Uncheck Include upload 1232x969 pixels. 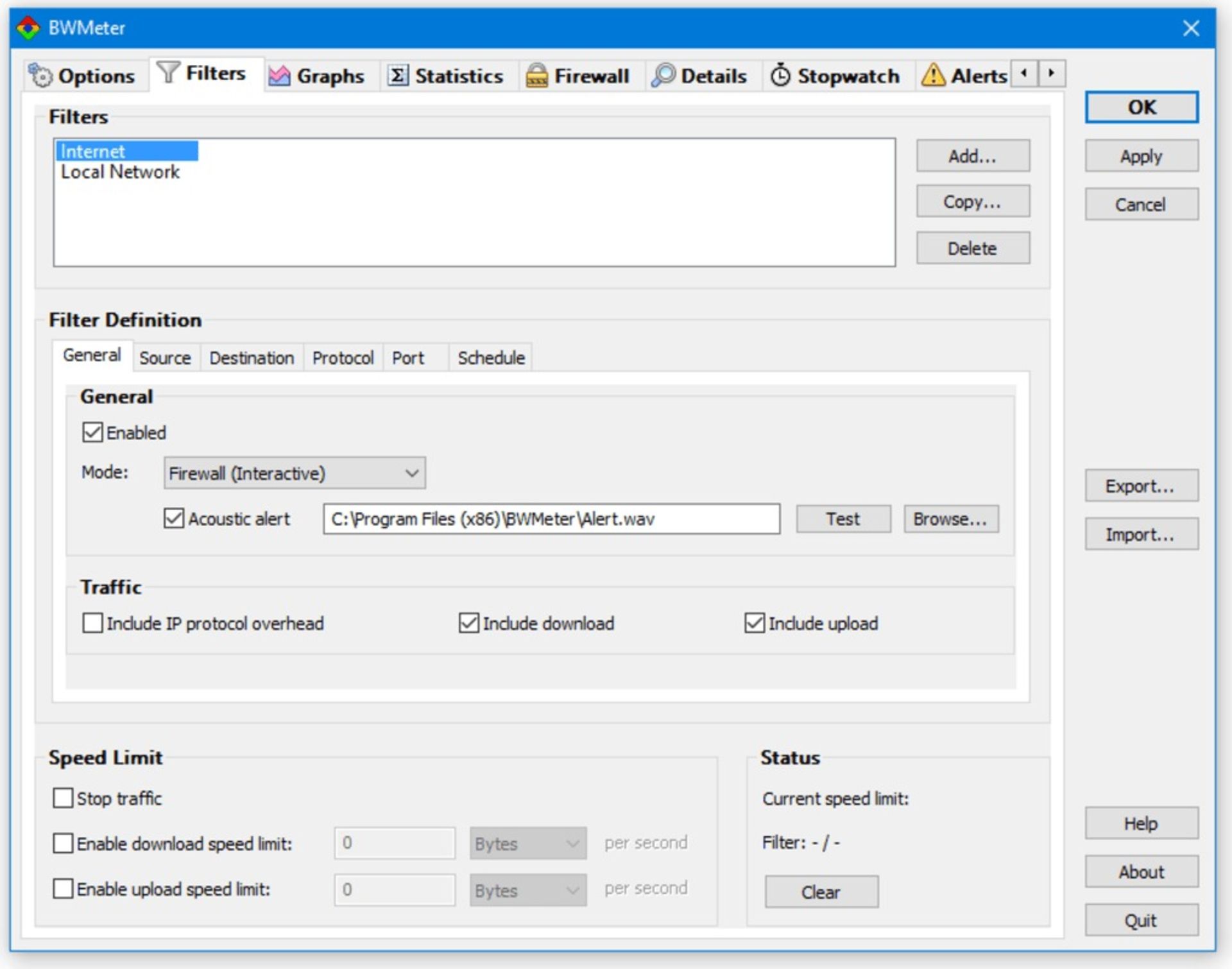[755, 623]
